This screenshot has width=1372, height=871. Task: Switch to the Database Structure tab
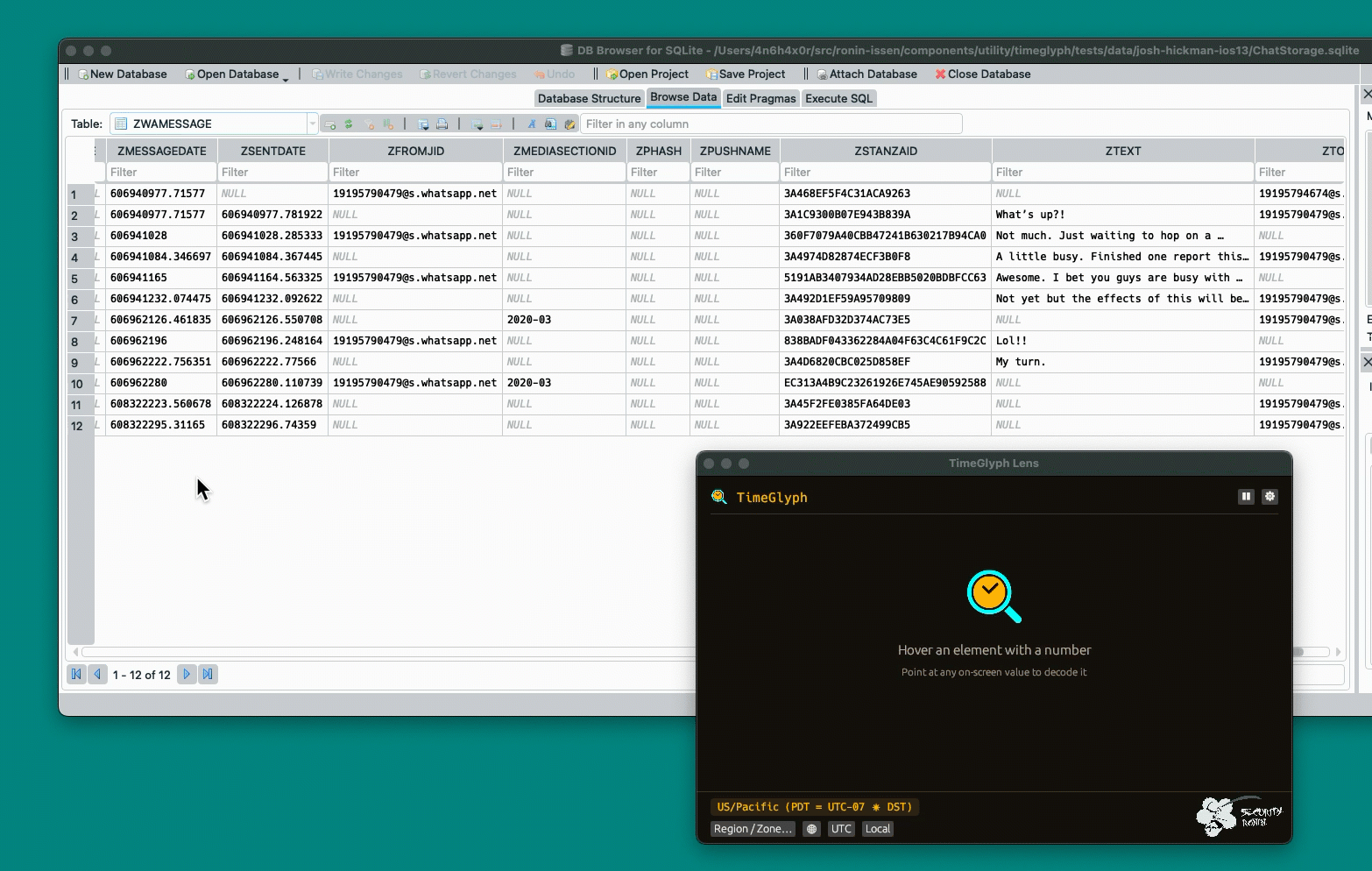click(590, 98)
